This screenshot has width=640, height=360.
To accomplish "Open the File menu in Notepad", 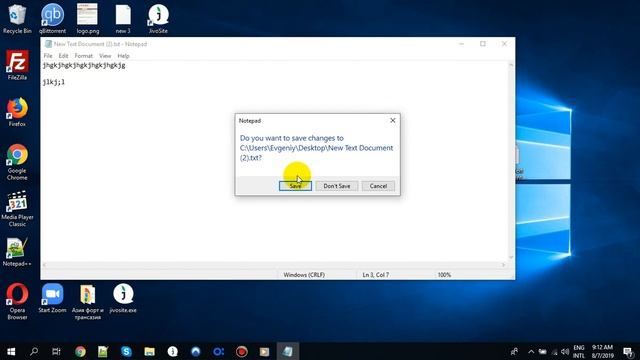I will (x=48, y=56).
